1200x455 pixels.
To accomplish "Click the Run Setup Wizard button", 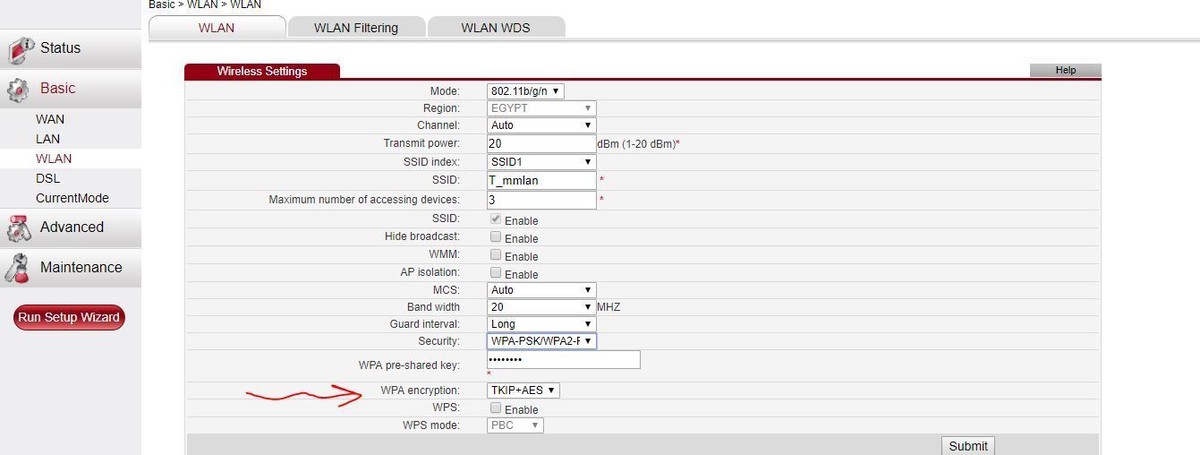I will pos(69,318).
